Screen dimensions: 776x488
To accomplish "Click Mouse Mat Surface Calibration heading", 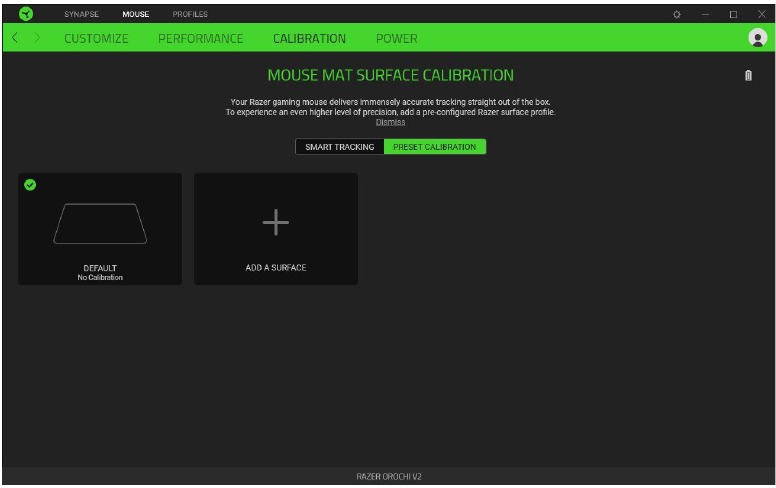I will [x=390, y=75].
